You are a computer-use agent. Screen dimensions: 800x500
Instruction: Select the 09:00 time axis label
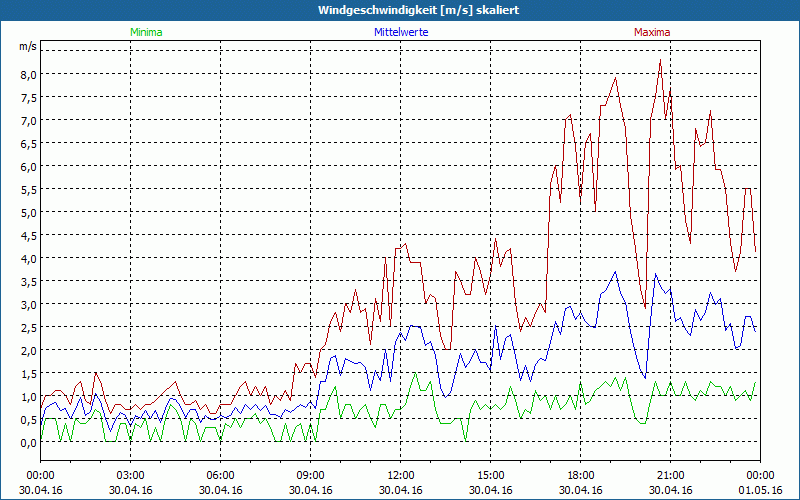click(x=311, y=475)
